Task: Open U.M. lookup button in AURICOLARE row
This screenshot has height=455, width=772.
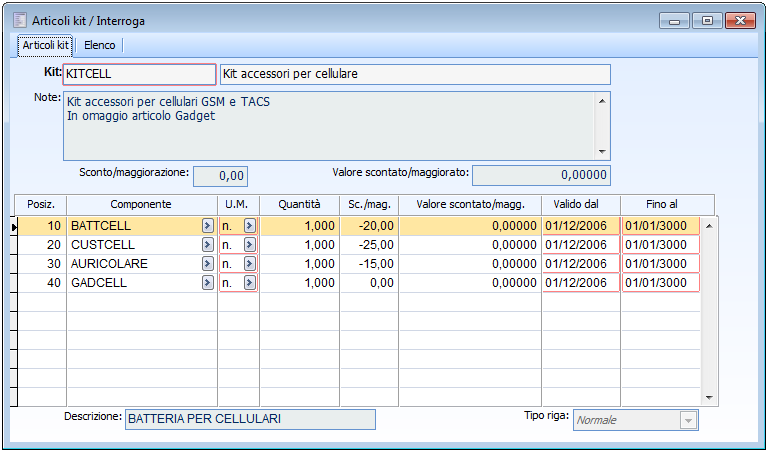Action: (x=250, y=264)
